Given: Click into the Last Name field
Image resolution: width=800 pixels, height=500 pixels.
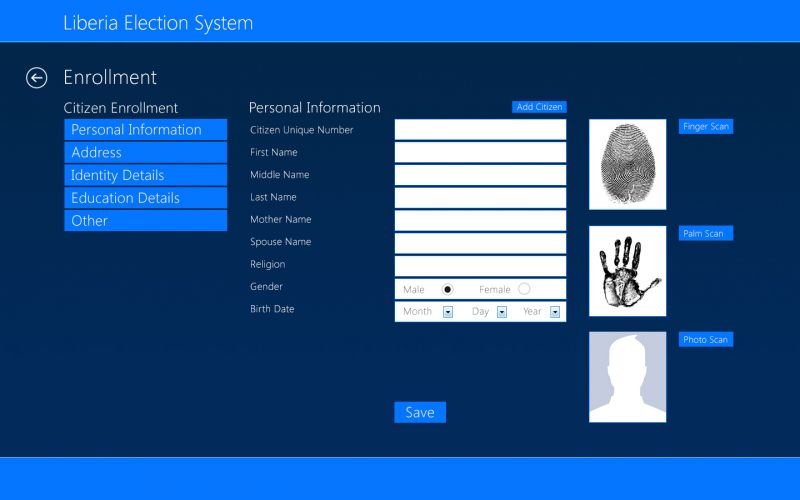Looking at the screenshot, I should point(480,197).
